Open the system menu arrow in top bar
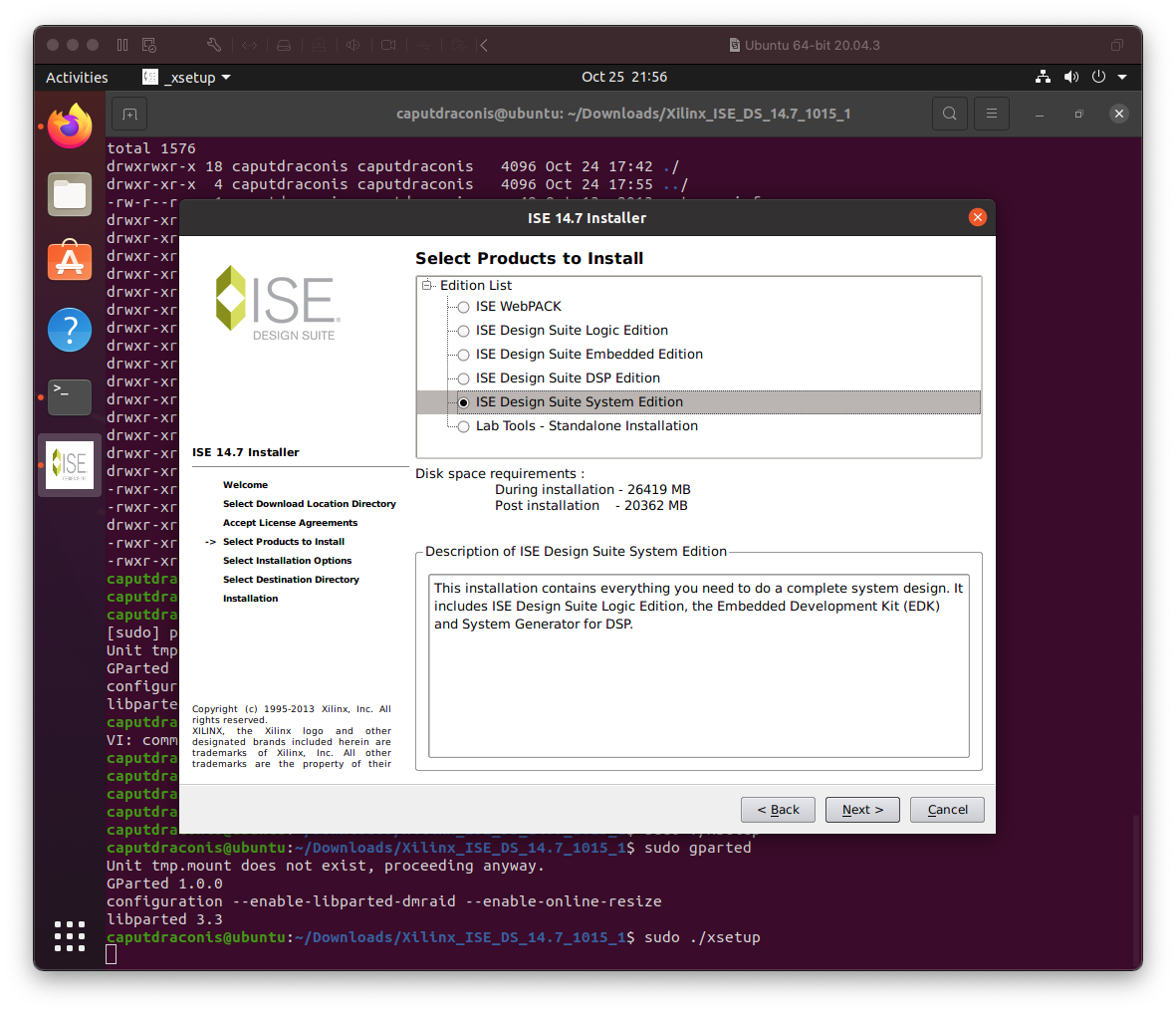Image resolution: width=1176 pixels, height=1012 pixels. tap(1123, 77)
